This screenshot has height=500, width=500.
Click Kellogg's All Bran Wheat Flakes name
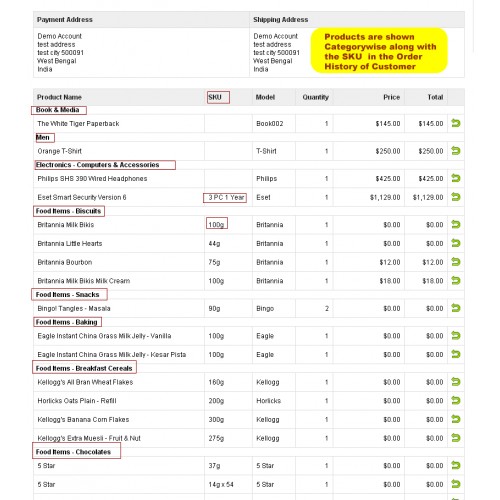pyautogui.click(x=85, y=382)
